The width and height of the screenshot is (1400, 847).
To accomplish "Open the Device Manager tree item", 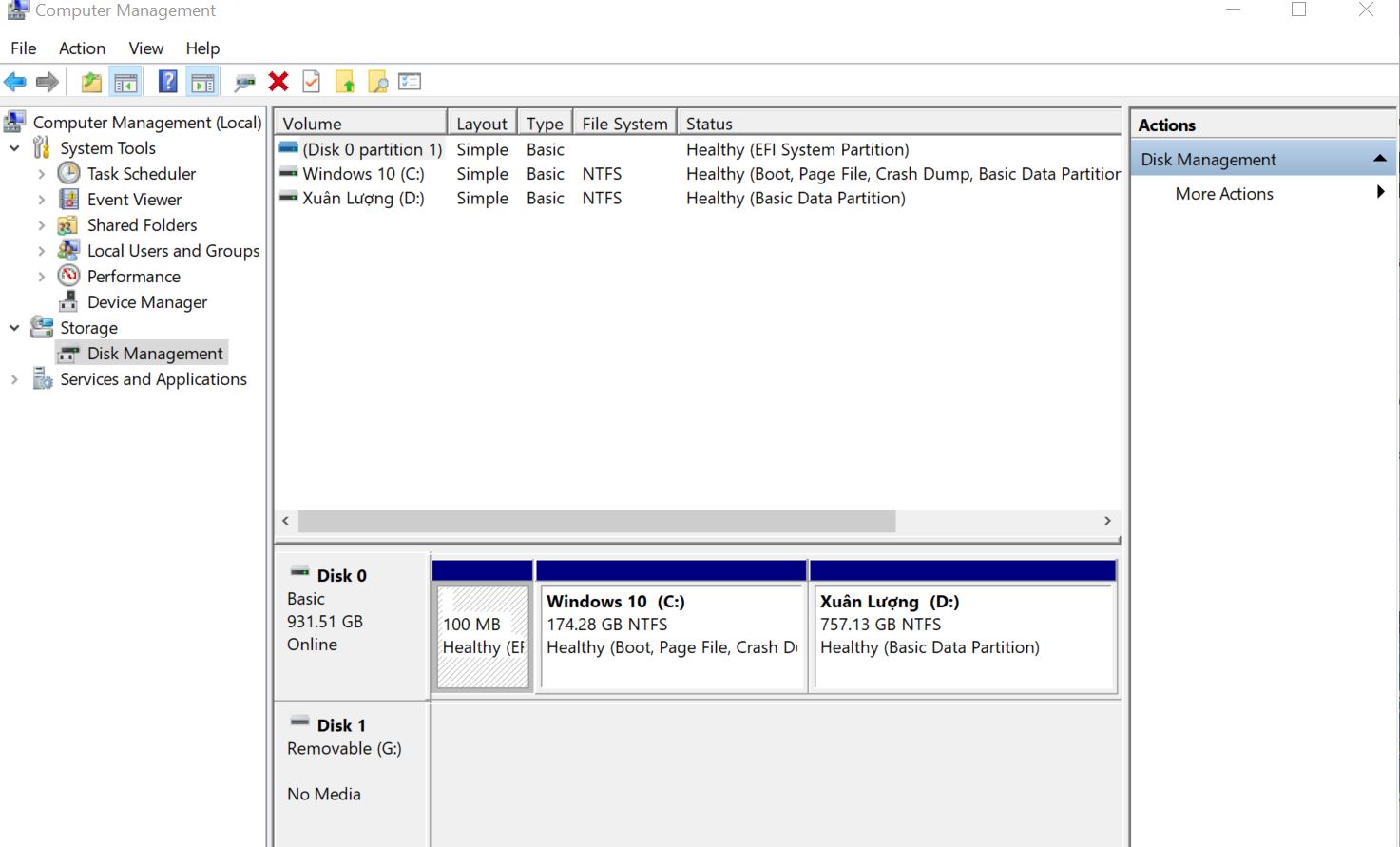I will (x=146, y=302).
